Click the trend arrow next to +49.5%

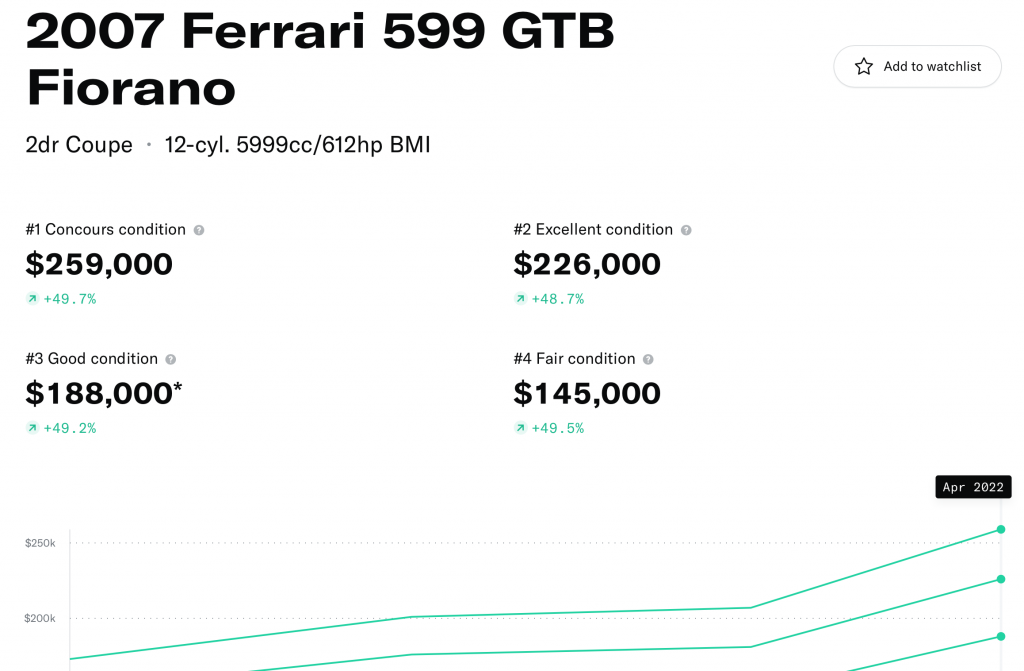click(x=520, y=428)
